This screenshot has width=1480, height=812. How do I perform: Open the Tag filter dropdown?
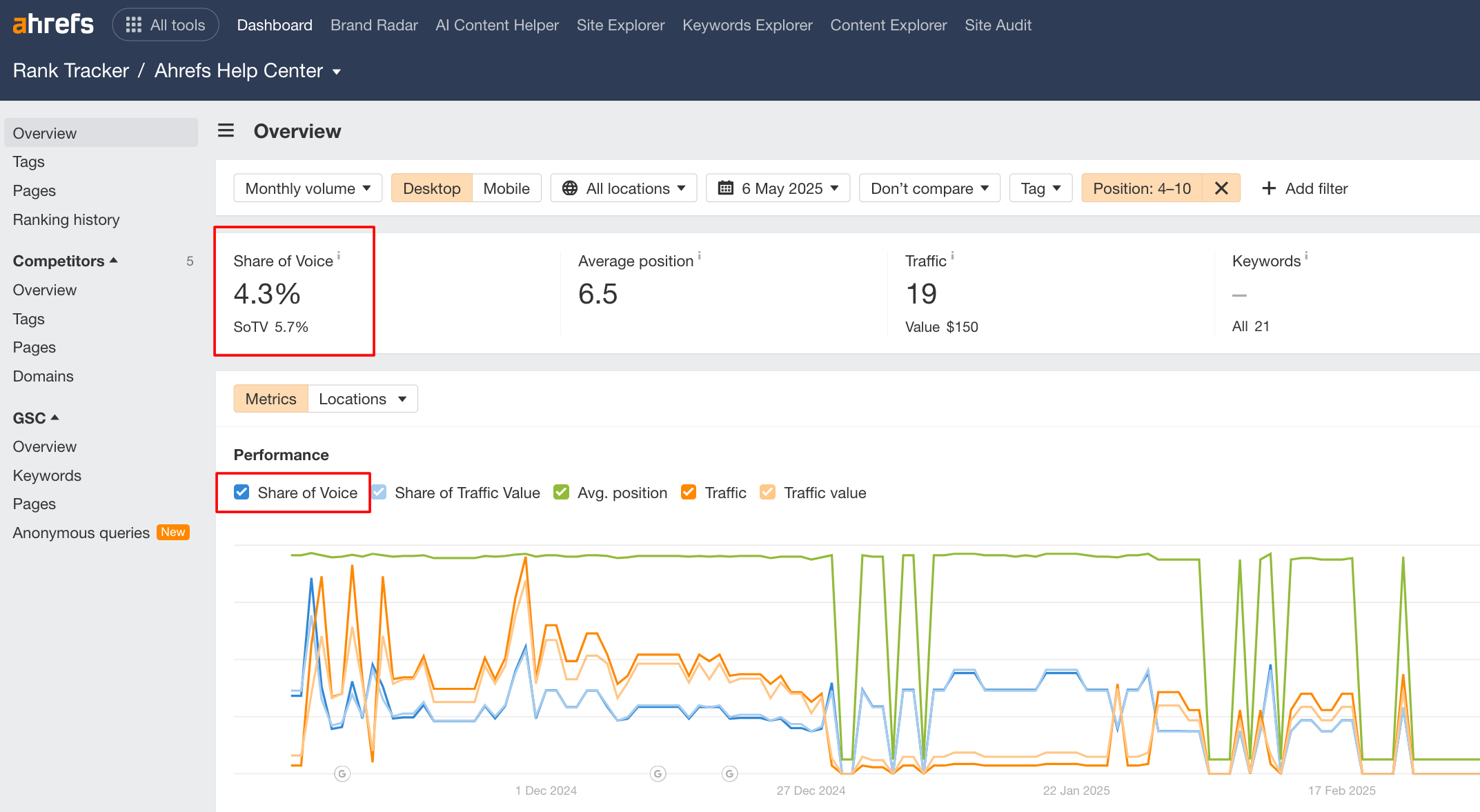[x=1040, y=188]
